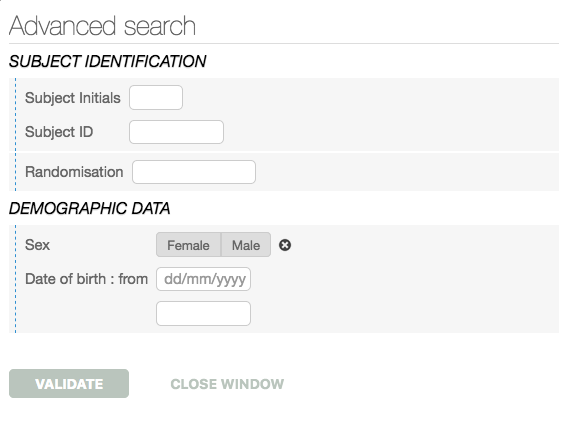The height and width of the screenshot is (430, 567).
Task: Dismiss the dialog via CLOSE WINDOW
Action: point(227,384)
